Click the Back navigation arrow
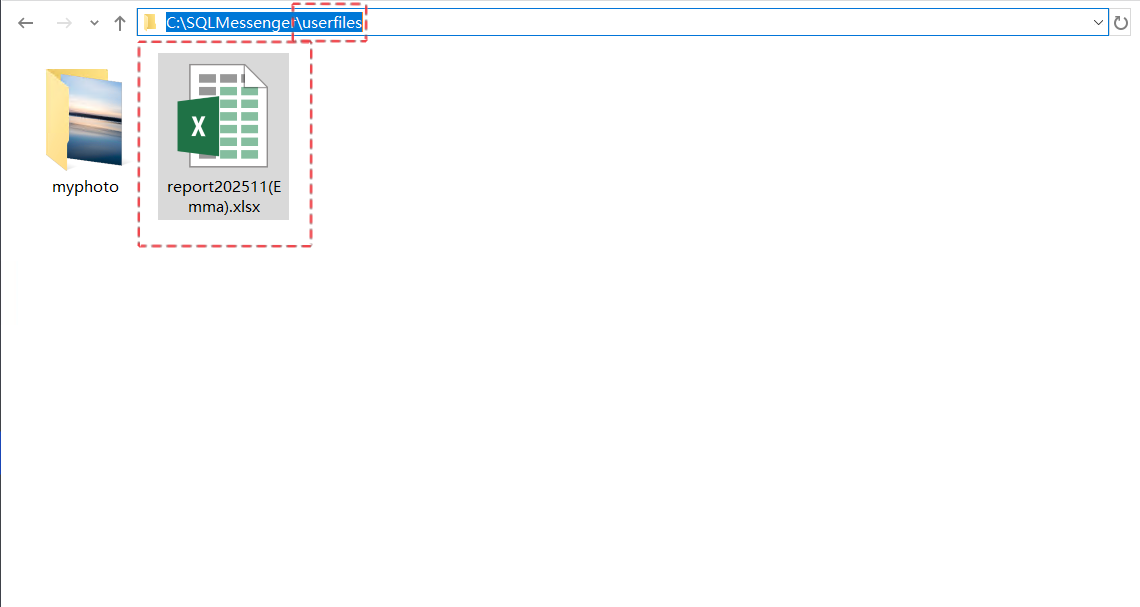This screenshot has height=607, width=1140. [26, 23]
